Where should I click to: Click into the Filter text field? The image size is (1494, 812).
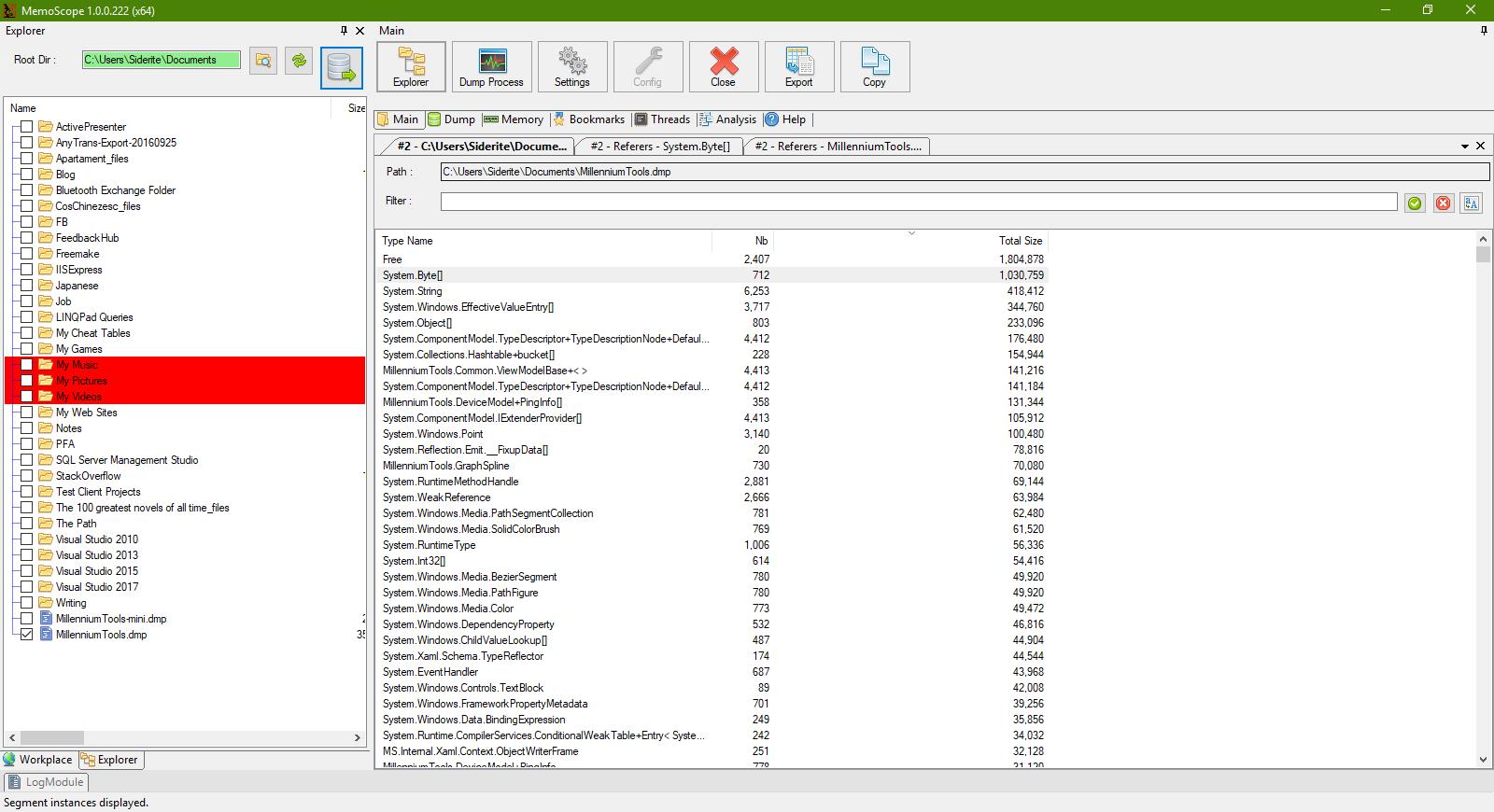918,202
